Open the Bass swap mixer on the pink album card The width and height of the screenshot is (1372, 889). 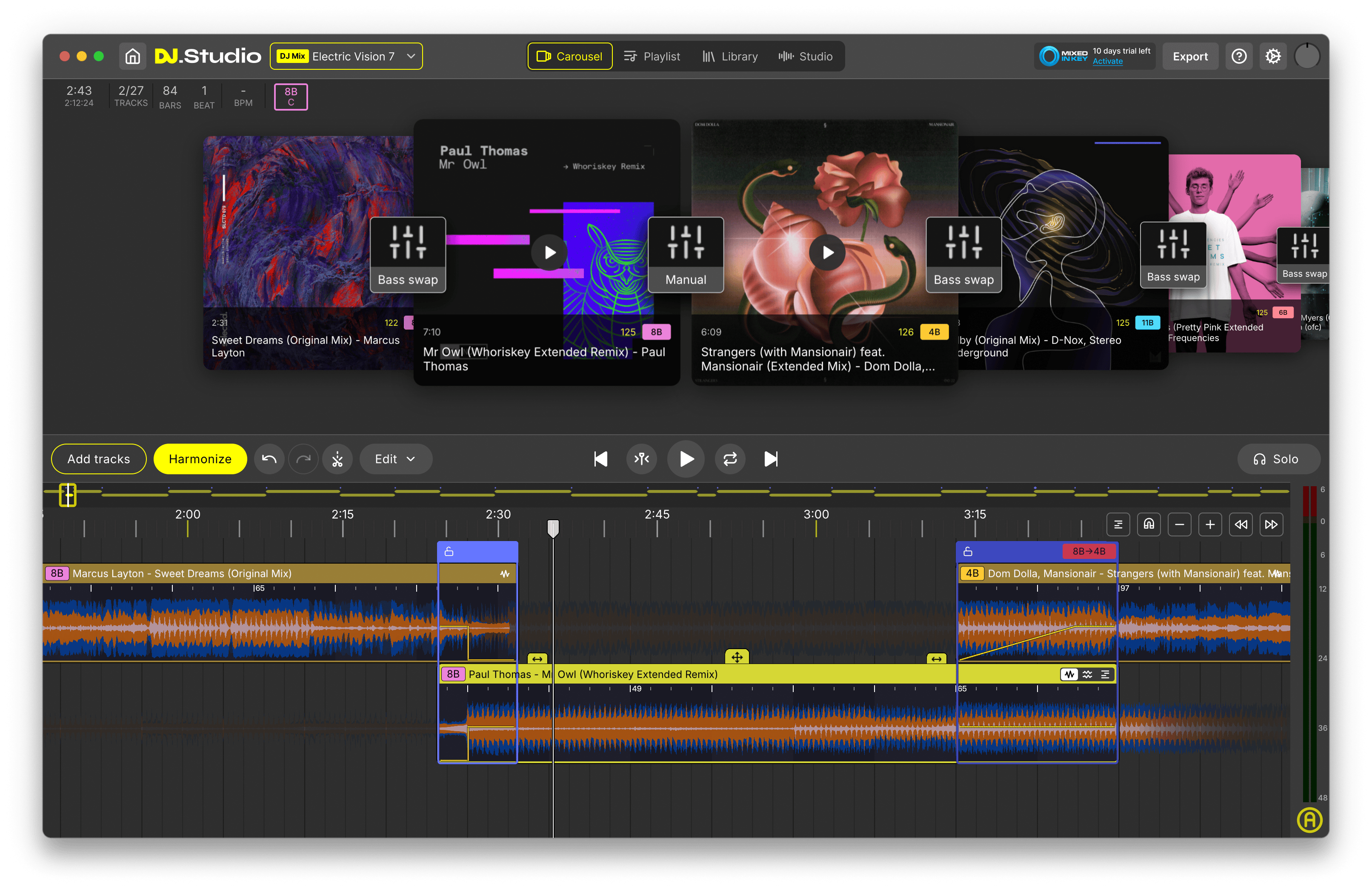[1173, 255]
